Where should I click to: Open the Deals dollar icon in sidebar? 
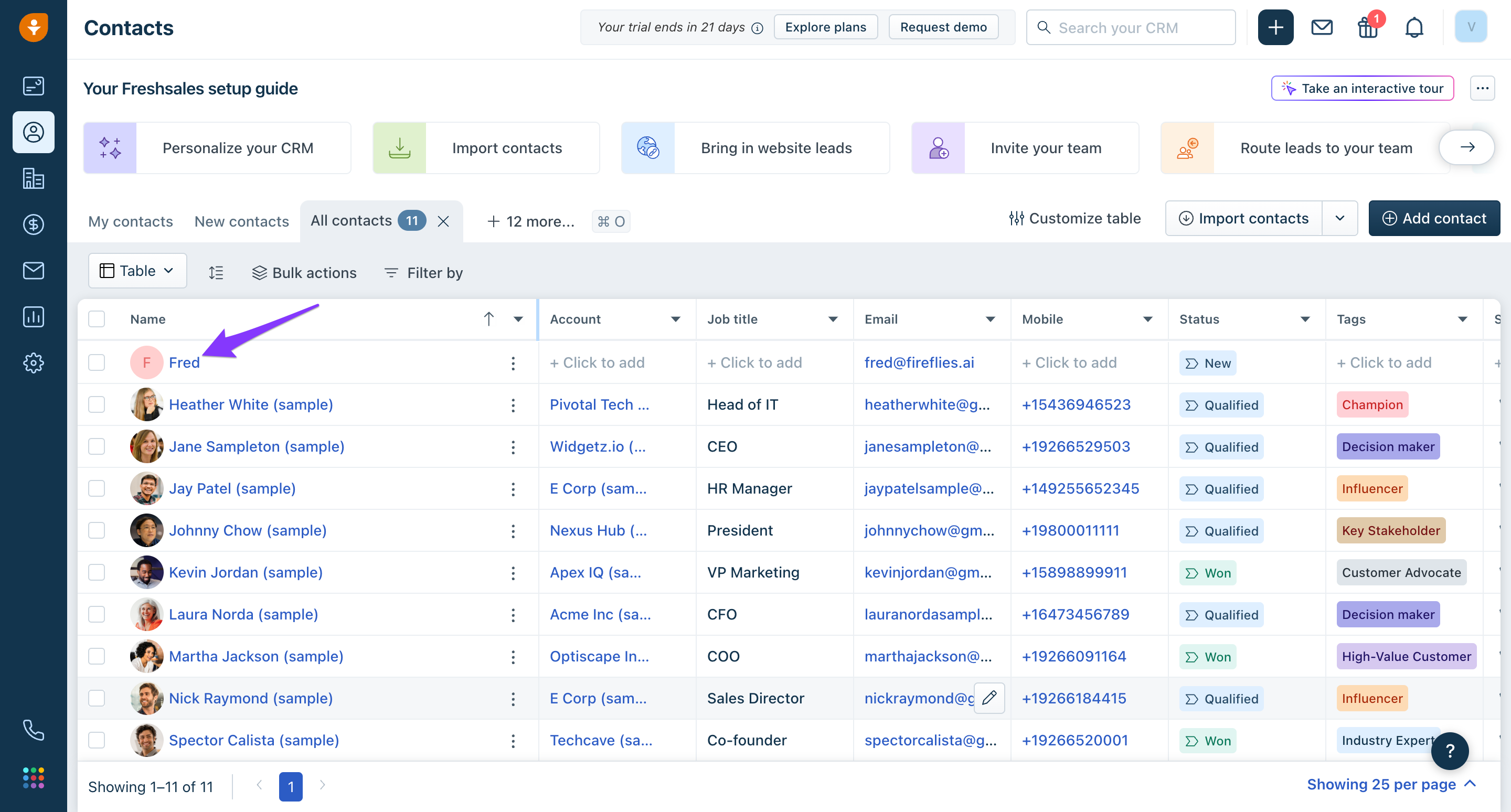pyautogui.click(x=34, y=225)
